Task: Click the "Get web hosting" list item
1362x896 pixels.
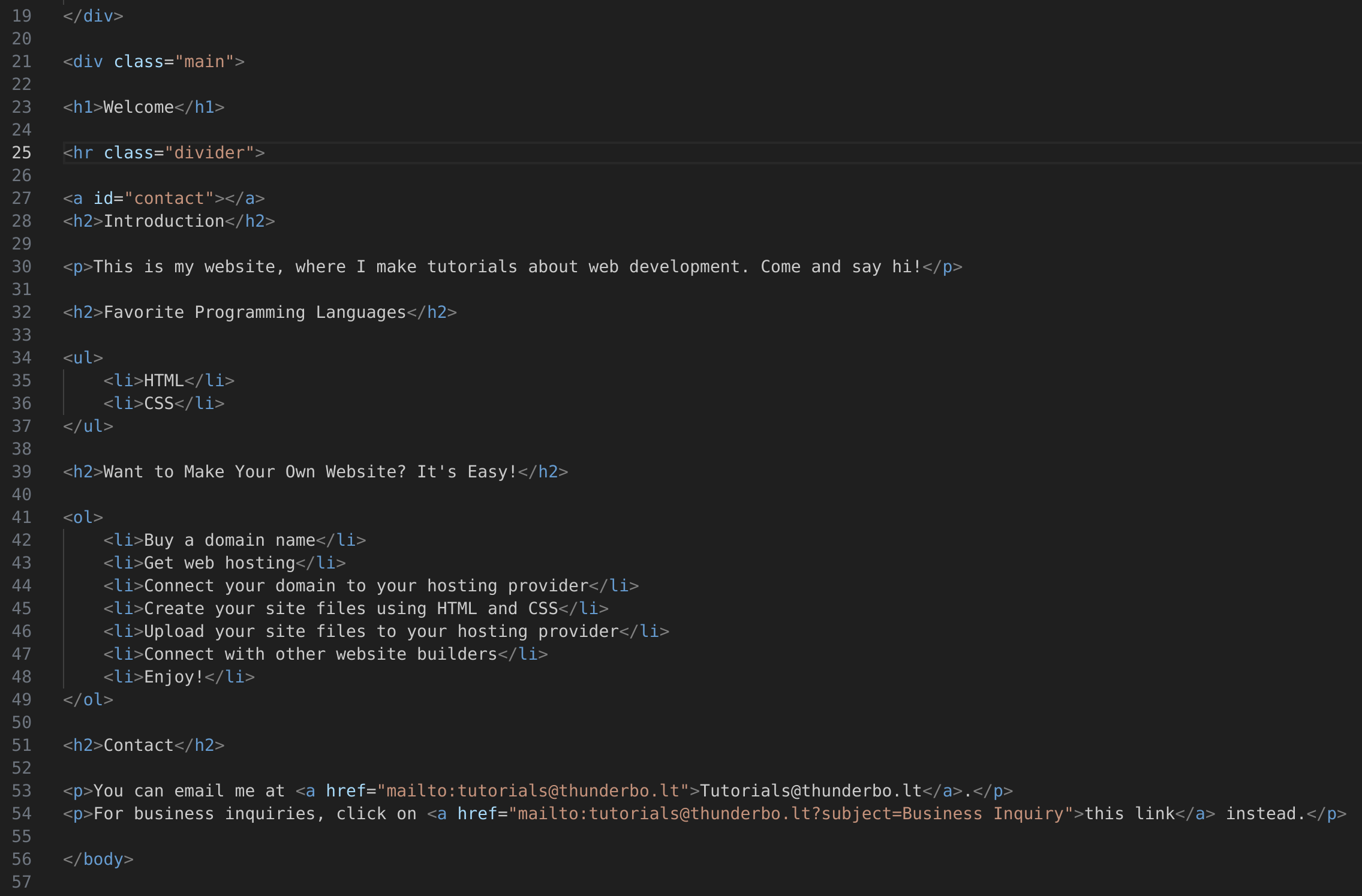Action: [220, 563]
